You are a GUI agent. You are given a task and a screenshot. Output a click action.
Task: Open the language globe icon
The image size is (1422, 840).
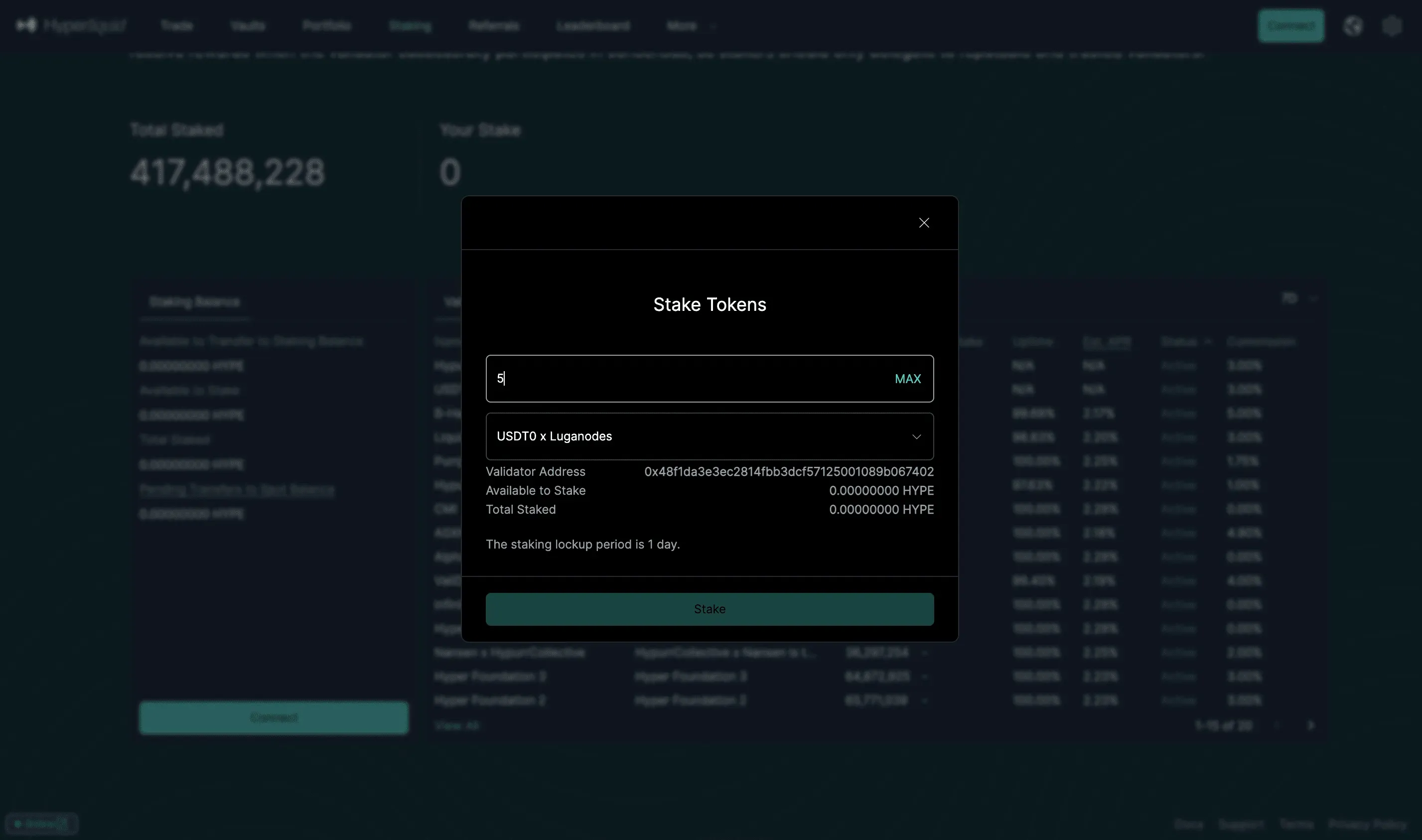click(x=1353, y=26)
